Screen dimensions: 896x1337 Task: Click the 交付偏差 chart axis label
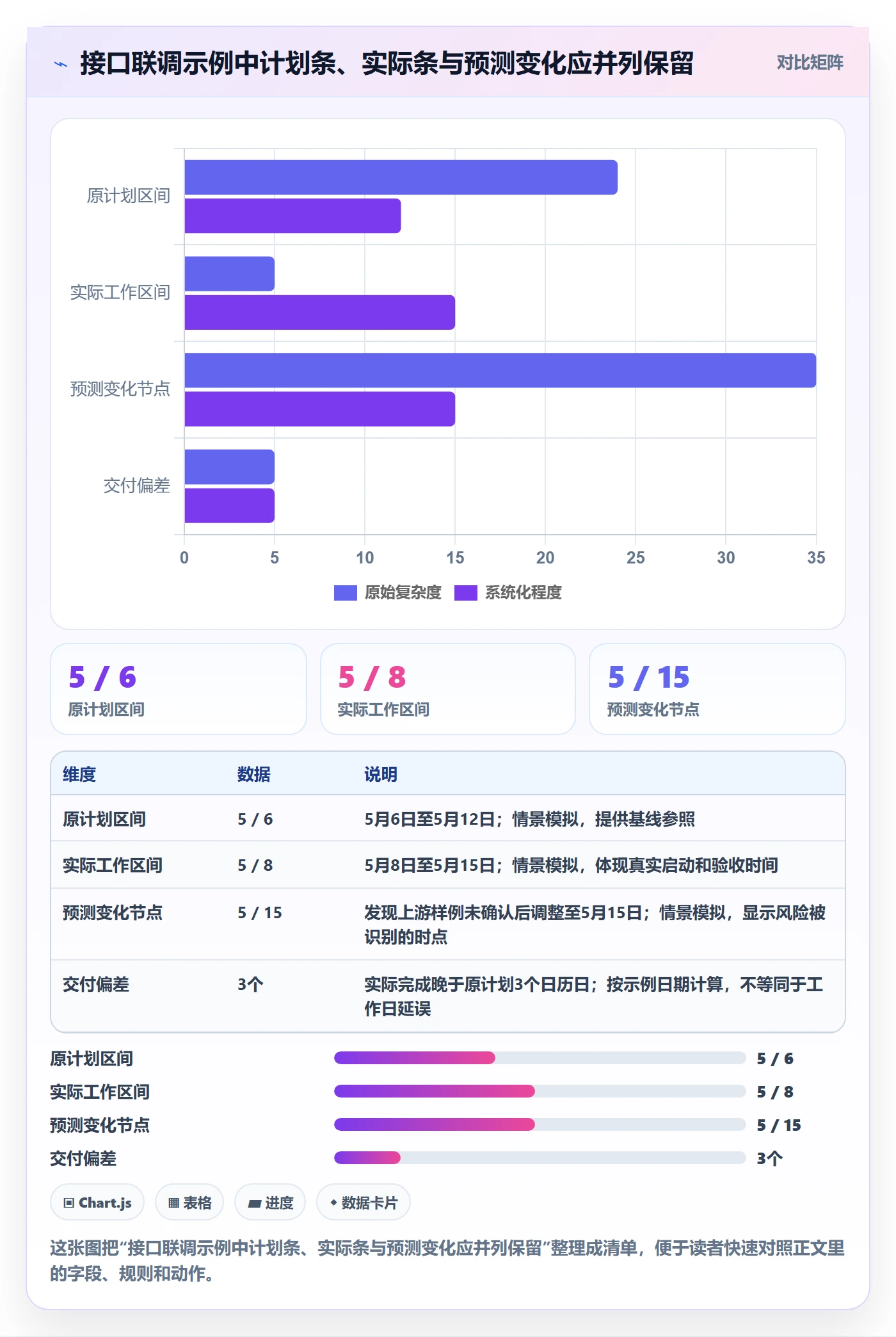click(x=137, y=486)
